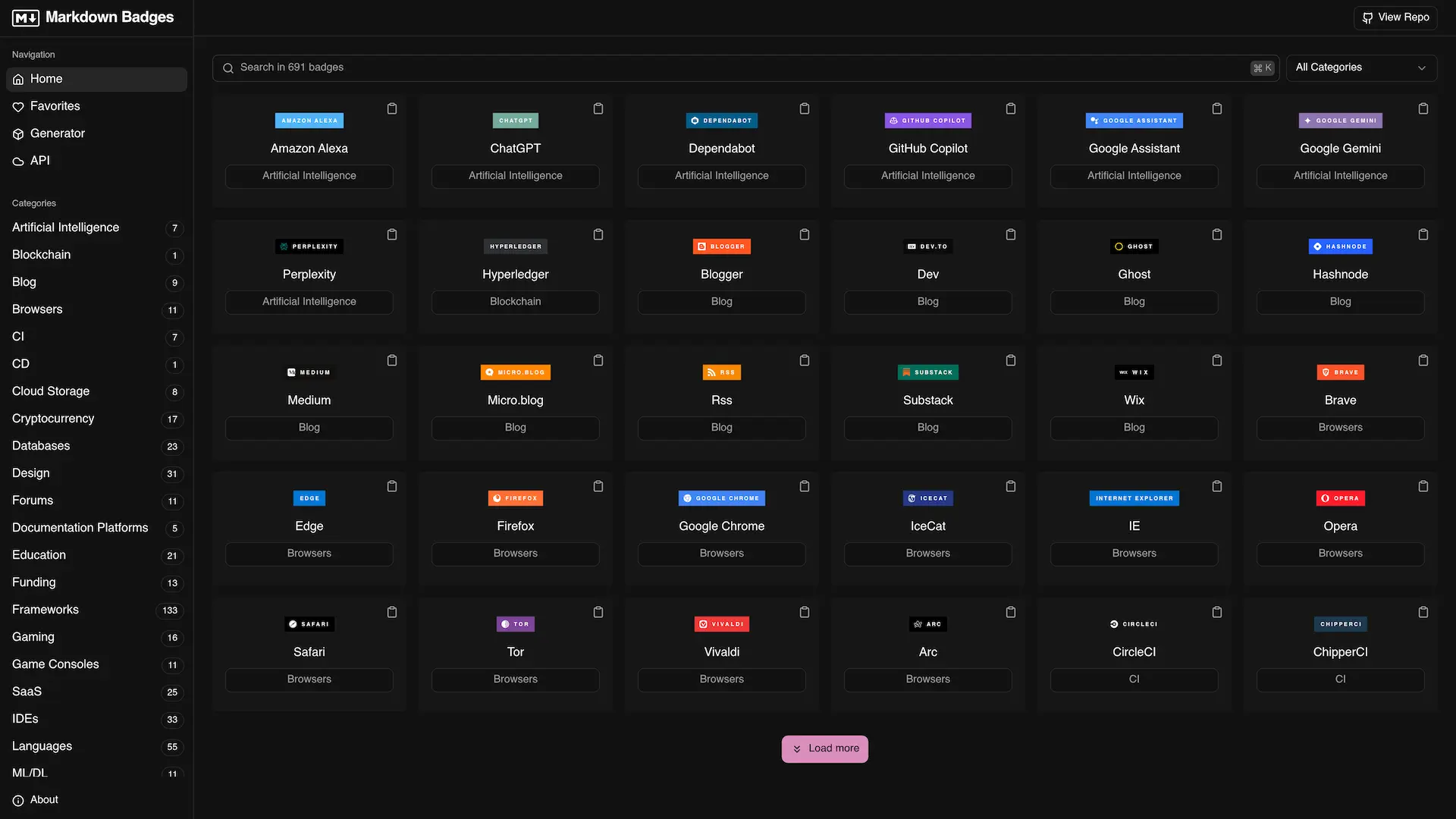This screenshot has width=1456, height=819.
Task: Open Favorites page
Action: pyautogui.click(x=96, y=106)
